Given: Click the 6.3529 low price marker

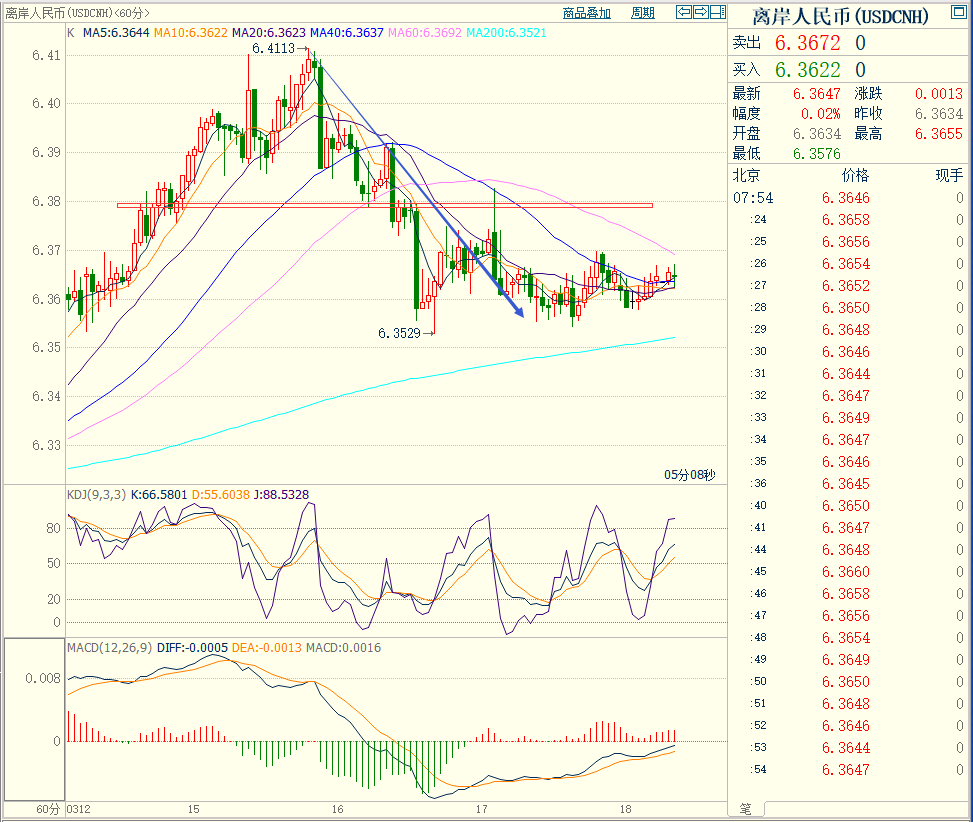Looking at the screenshot, I should [399, 333].
